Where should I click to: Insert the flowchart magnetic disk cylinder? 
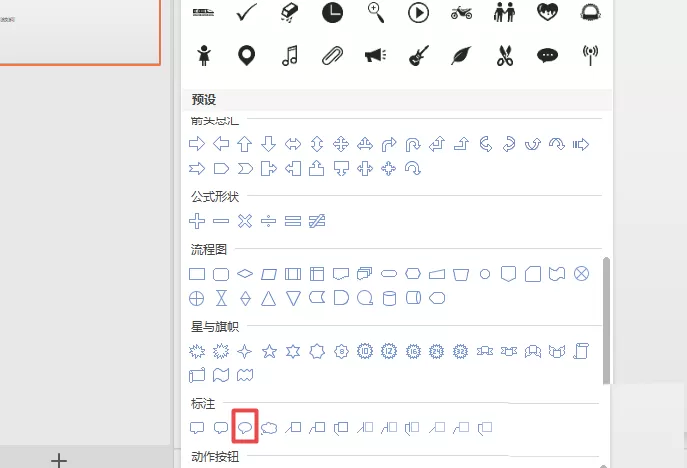tap(389, 298)
